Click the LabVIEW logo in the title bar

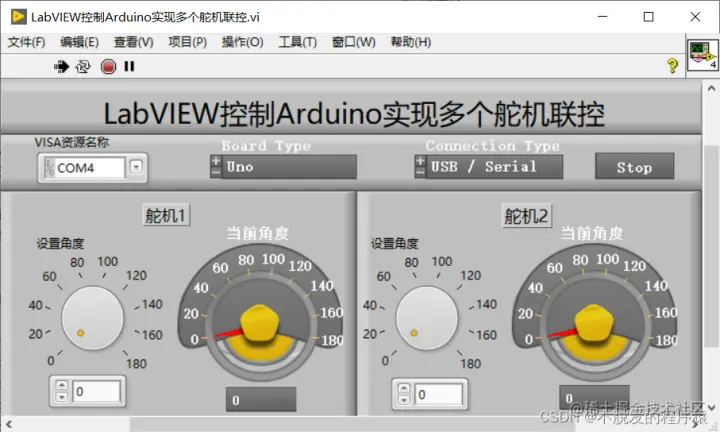coord(18,17)
